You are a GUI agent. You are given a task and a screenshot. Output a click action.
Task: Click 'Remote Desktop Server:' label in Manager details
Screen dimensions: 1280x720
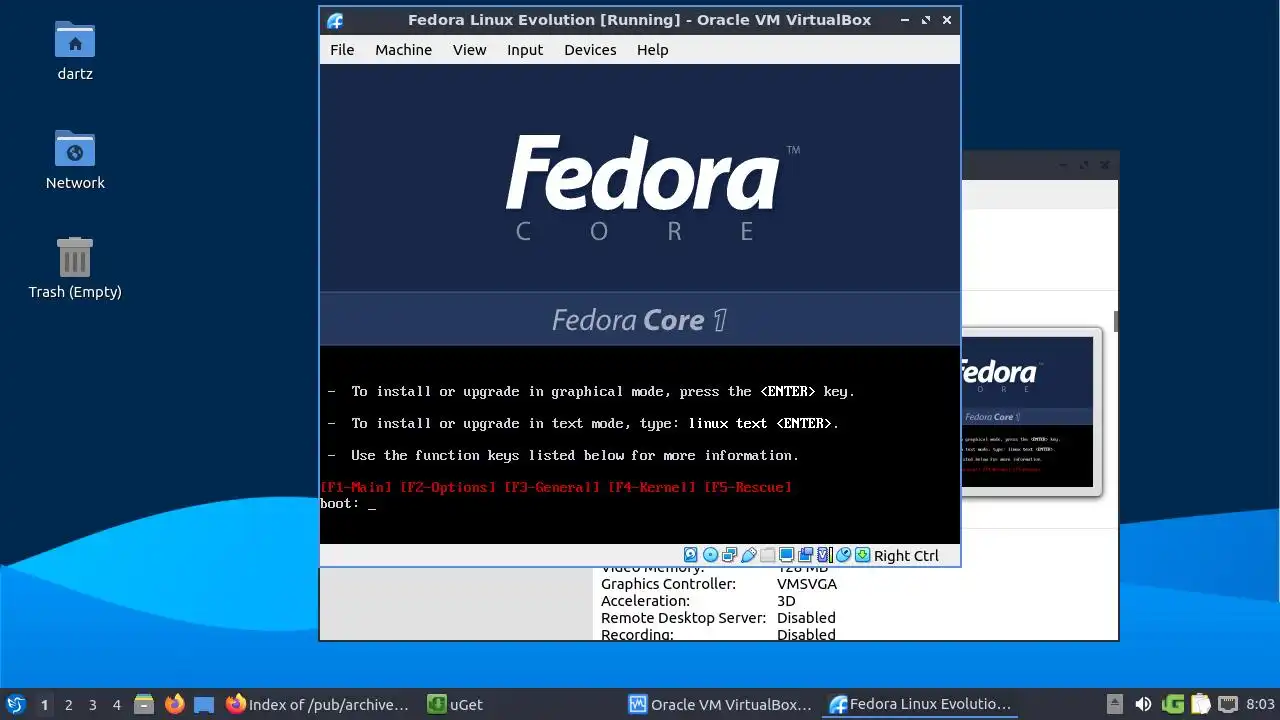point(683,618)
